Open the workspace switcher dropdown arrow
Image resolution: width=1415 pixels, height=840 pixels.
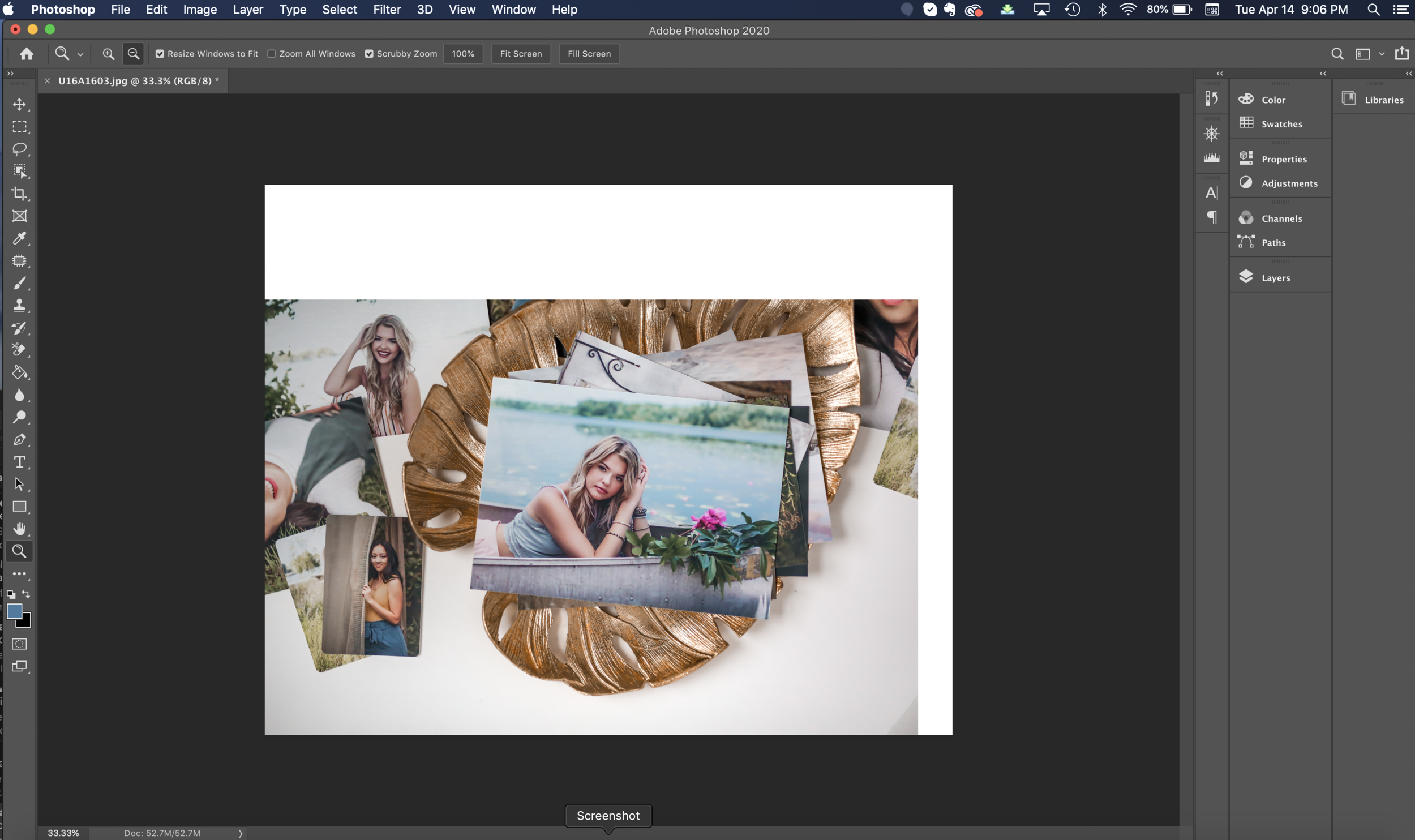pos(1382,54)
